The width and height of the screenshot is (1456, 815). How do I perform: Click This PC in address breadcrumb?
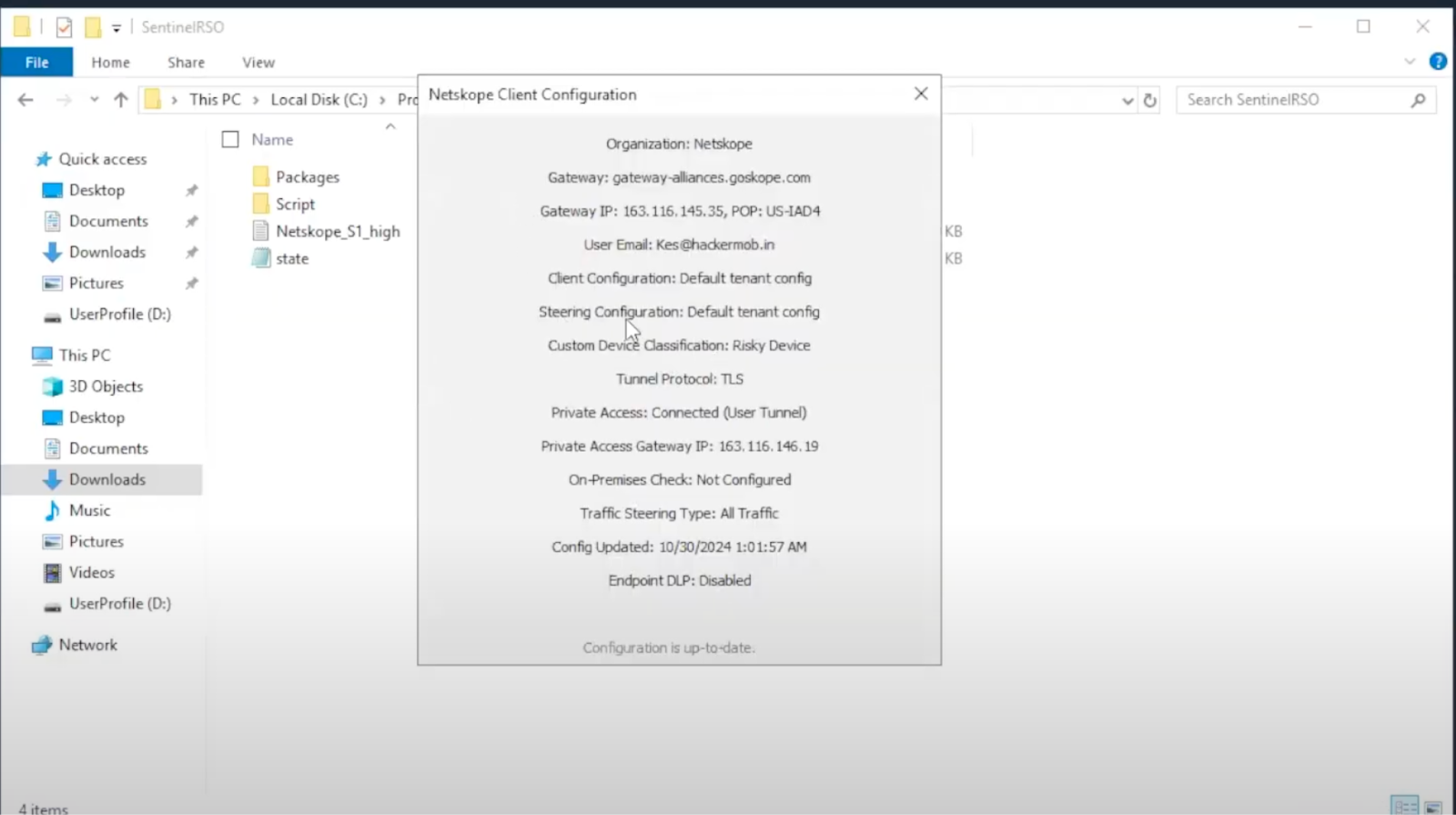pos(215,99)
